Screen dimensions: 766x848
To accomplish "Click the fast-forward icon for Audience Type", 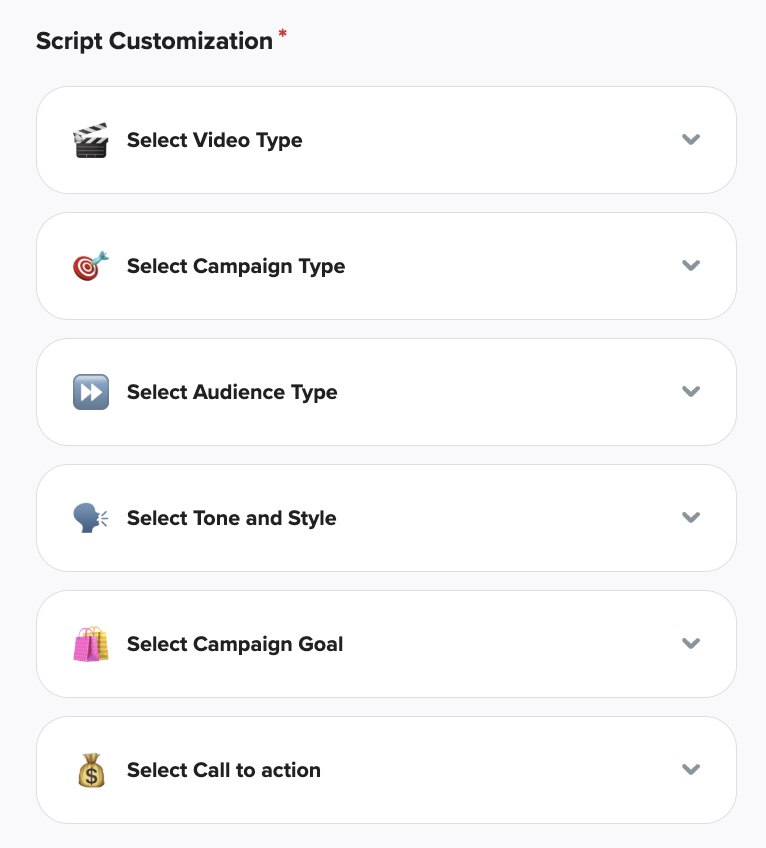I will [90, 392].
